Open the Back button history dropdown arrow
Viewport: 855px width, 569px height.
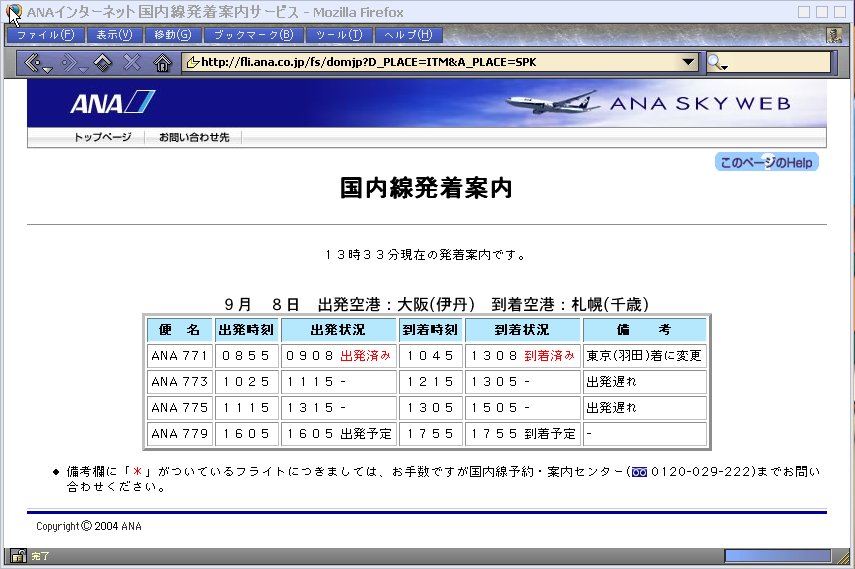coord(48,68)
